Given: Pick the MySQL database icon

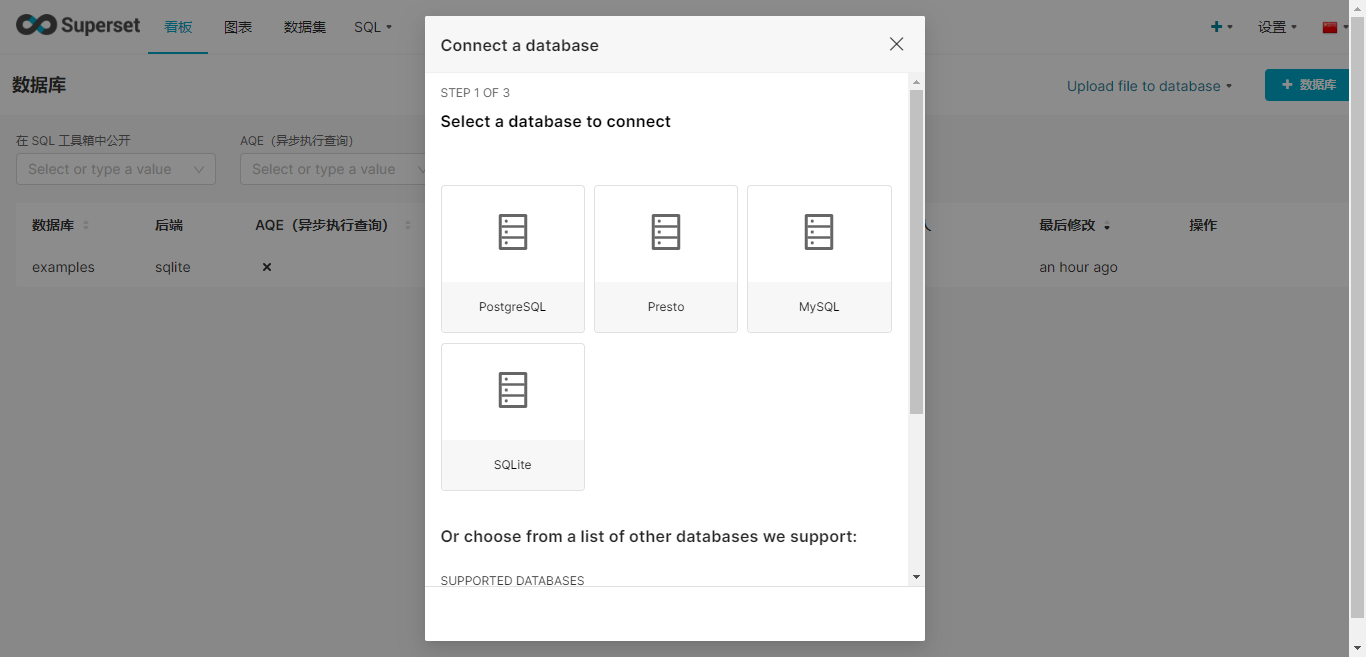Looking at the screenshot, I should click(x=818, y=233).
